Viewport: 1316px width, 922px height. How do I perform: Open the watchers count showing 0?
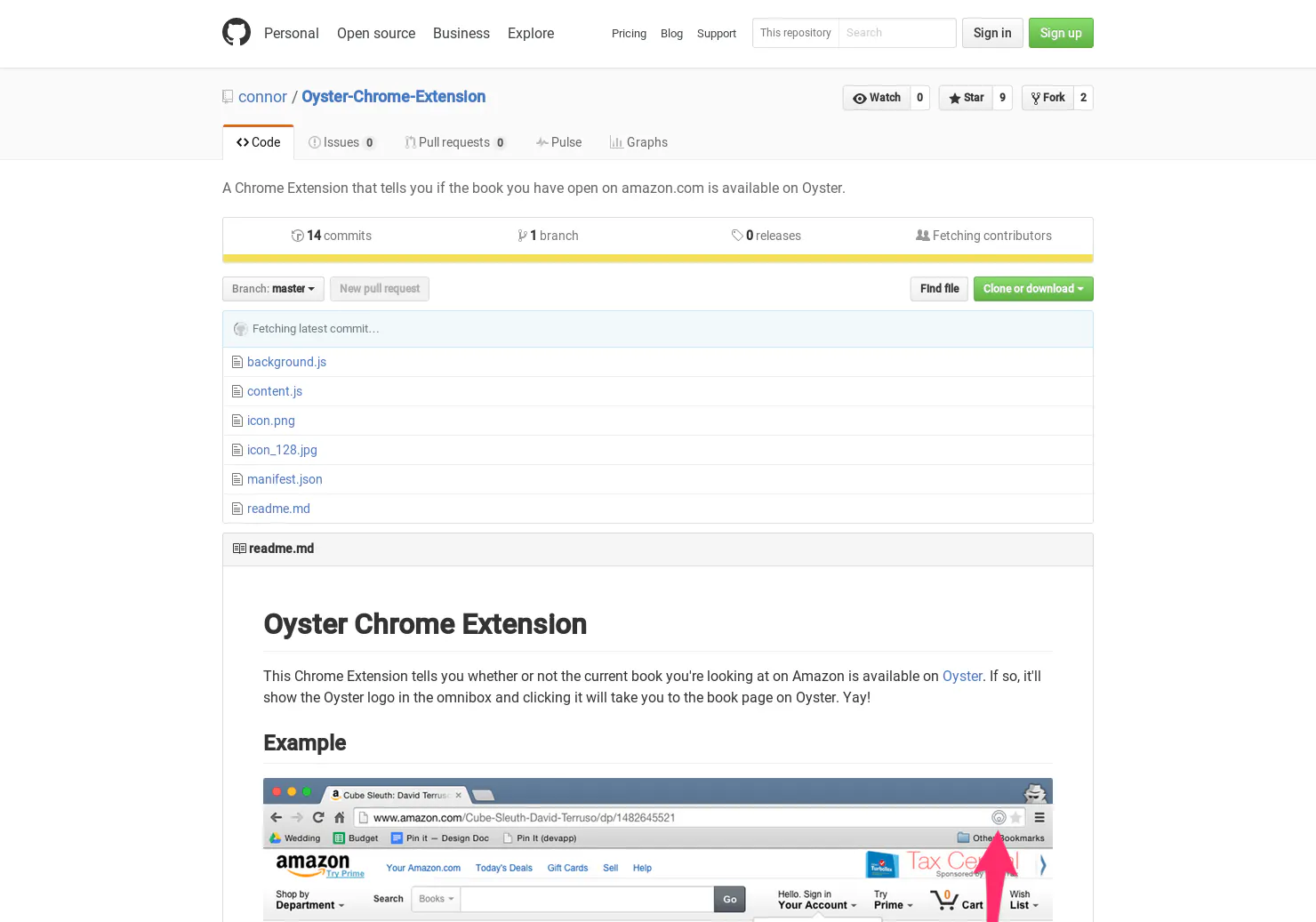click(x=920, y=98)
